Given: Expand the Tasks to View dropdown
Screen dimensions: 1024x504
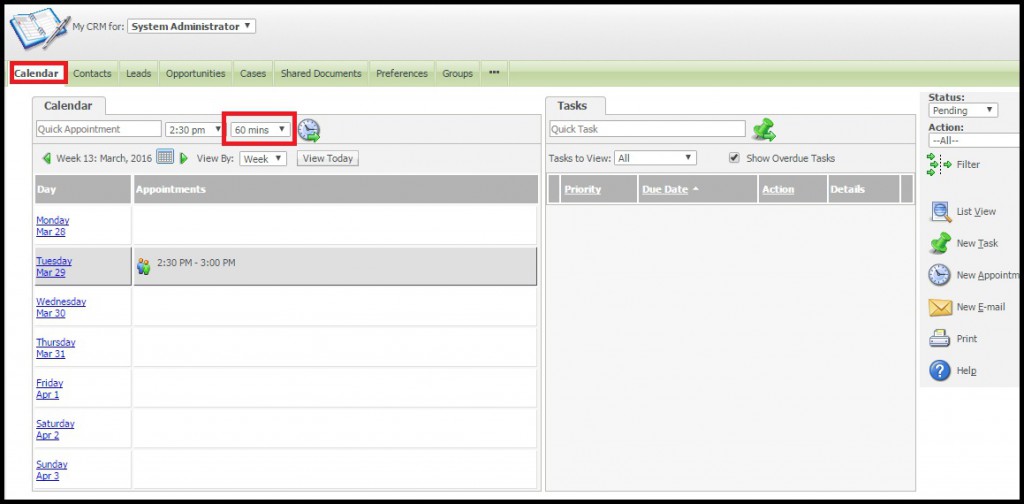Looking at the screenshot, I should coord(655,158).
